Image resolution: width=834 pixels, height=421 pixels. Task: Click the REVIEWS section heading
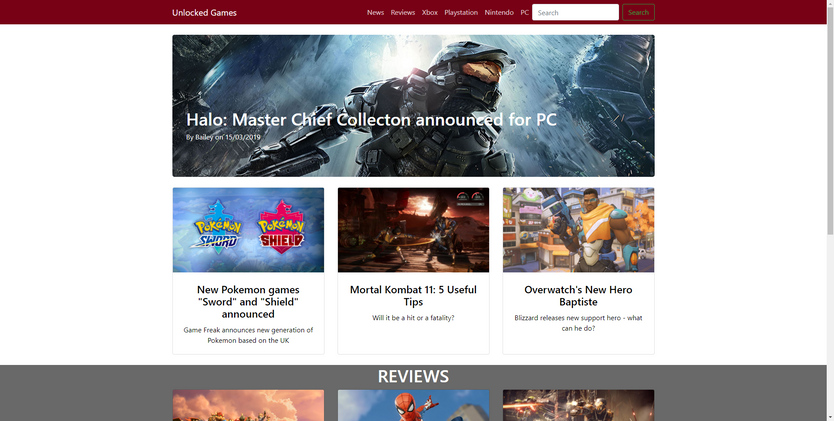pos(413,376)
